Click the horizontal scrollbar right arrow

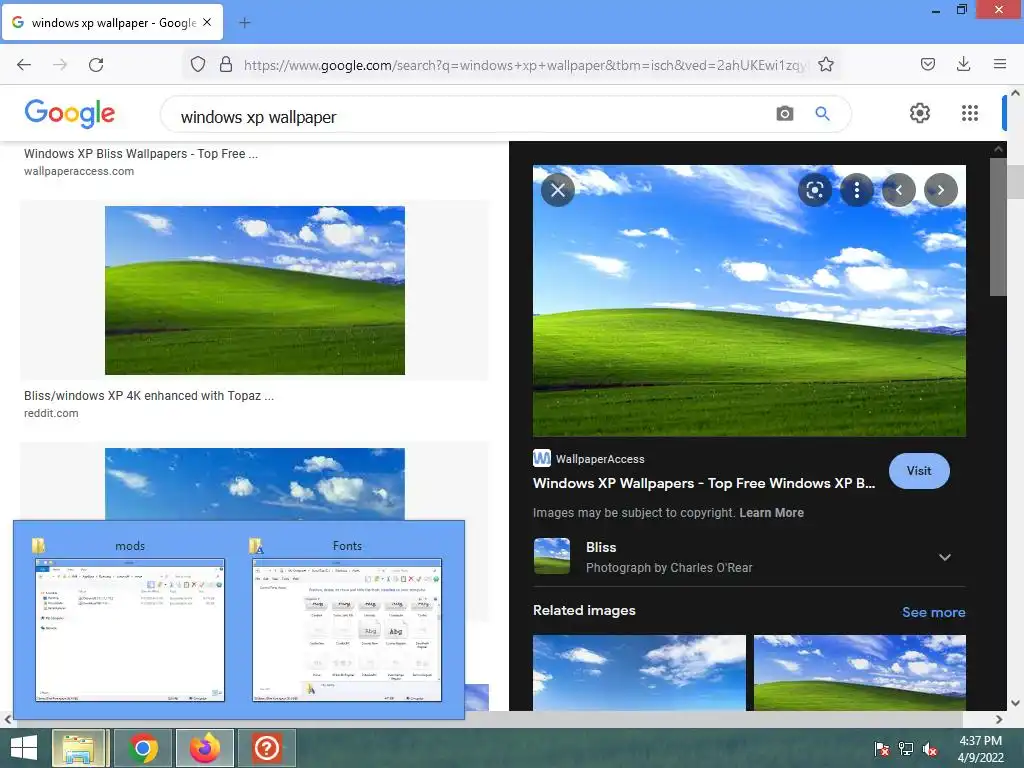(x=999, y=719)
